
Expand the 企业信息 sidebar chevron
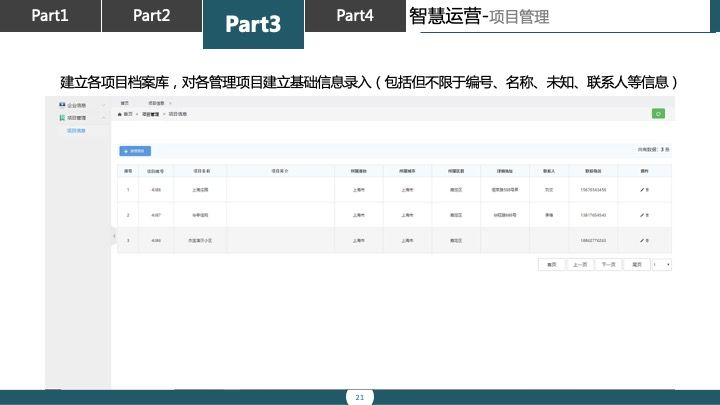[x=103, y=106]
